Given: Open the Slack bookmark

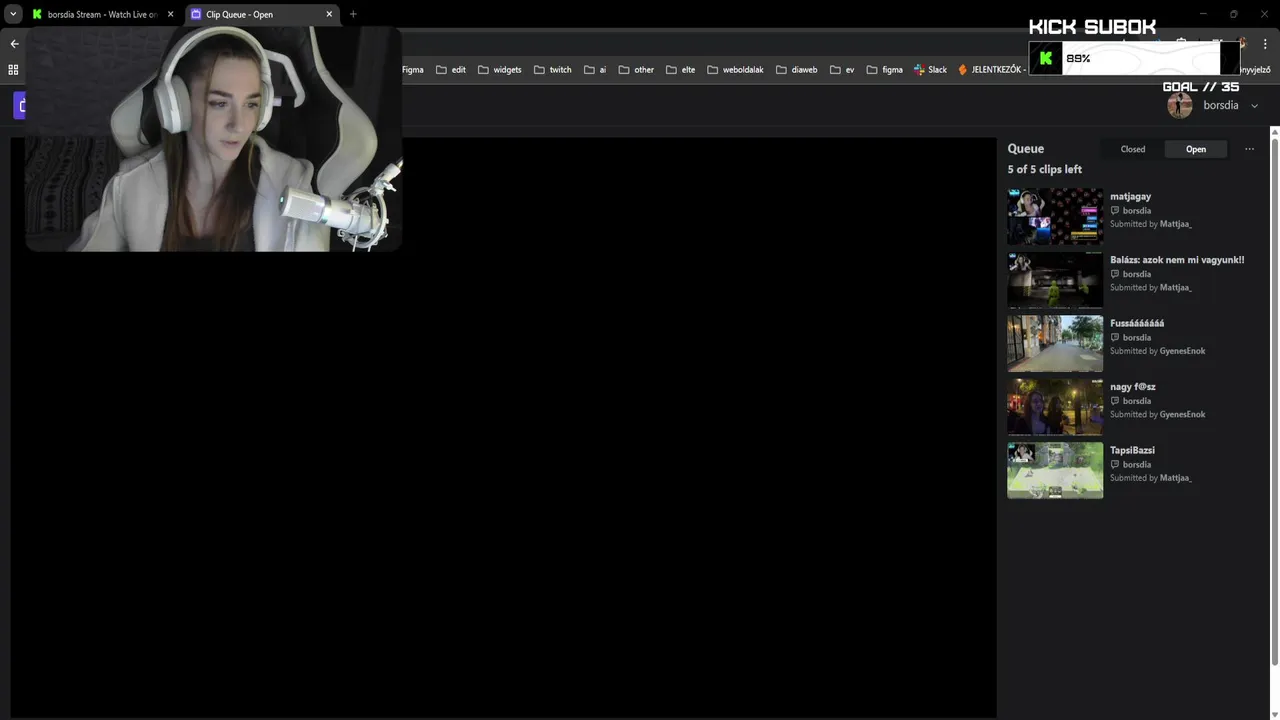Looking at the screenshot, I should point(931,70).
